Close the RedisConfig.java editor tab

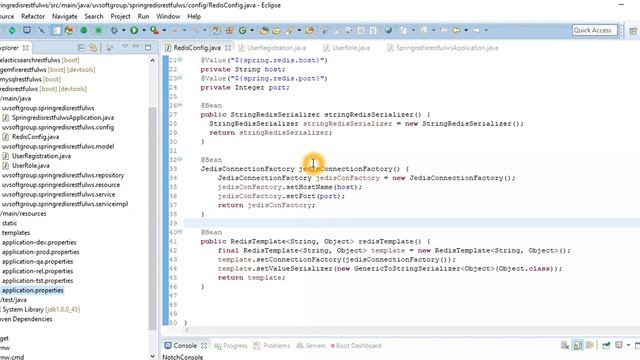click(x=228, y=48)
